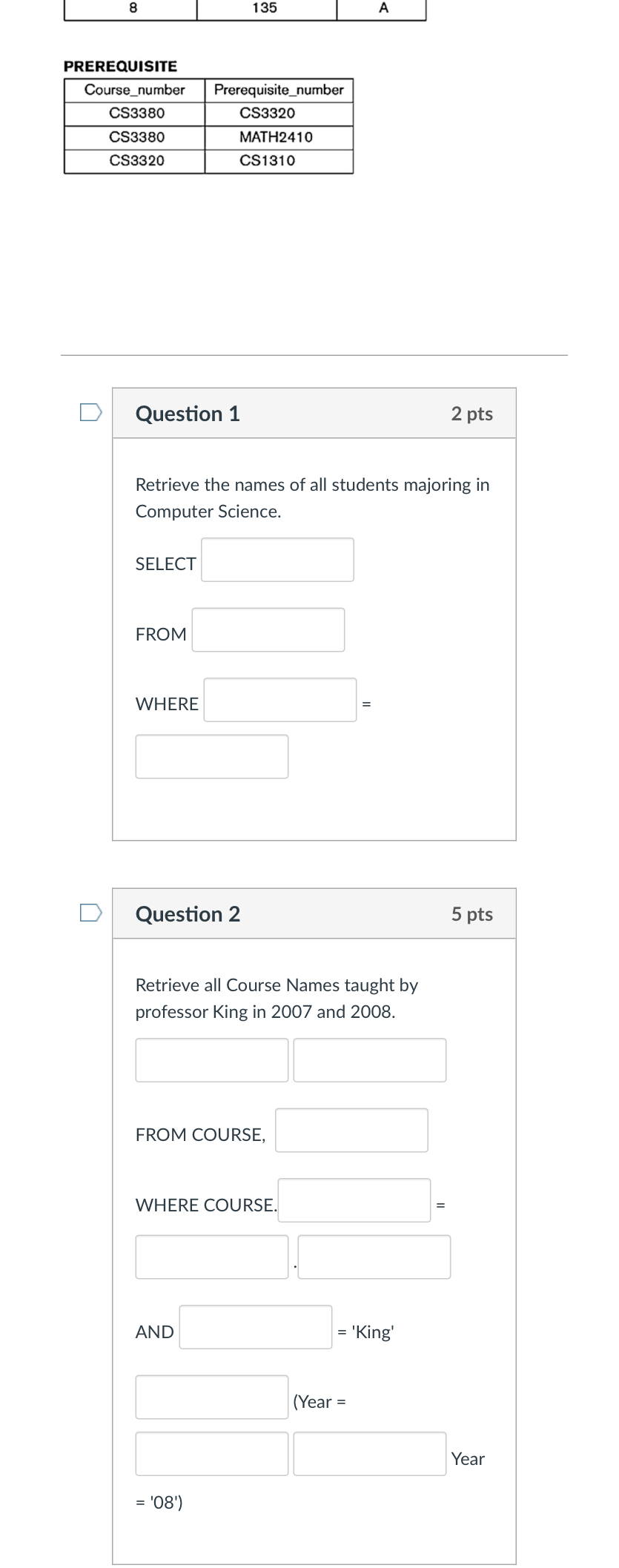The width and height of the screenshot is (619, 1568).
Task: Focus the blank left of (Year =
Action: tap(212, 1397)
